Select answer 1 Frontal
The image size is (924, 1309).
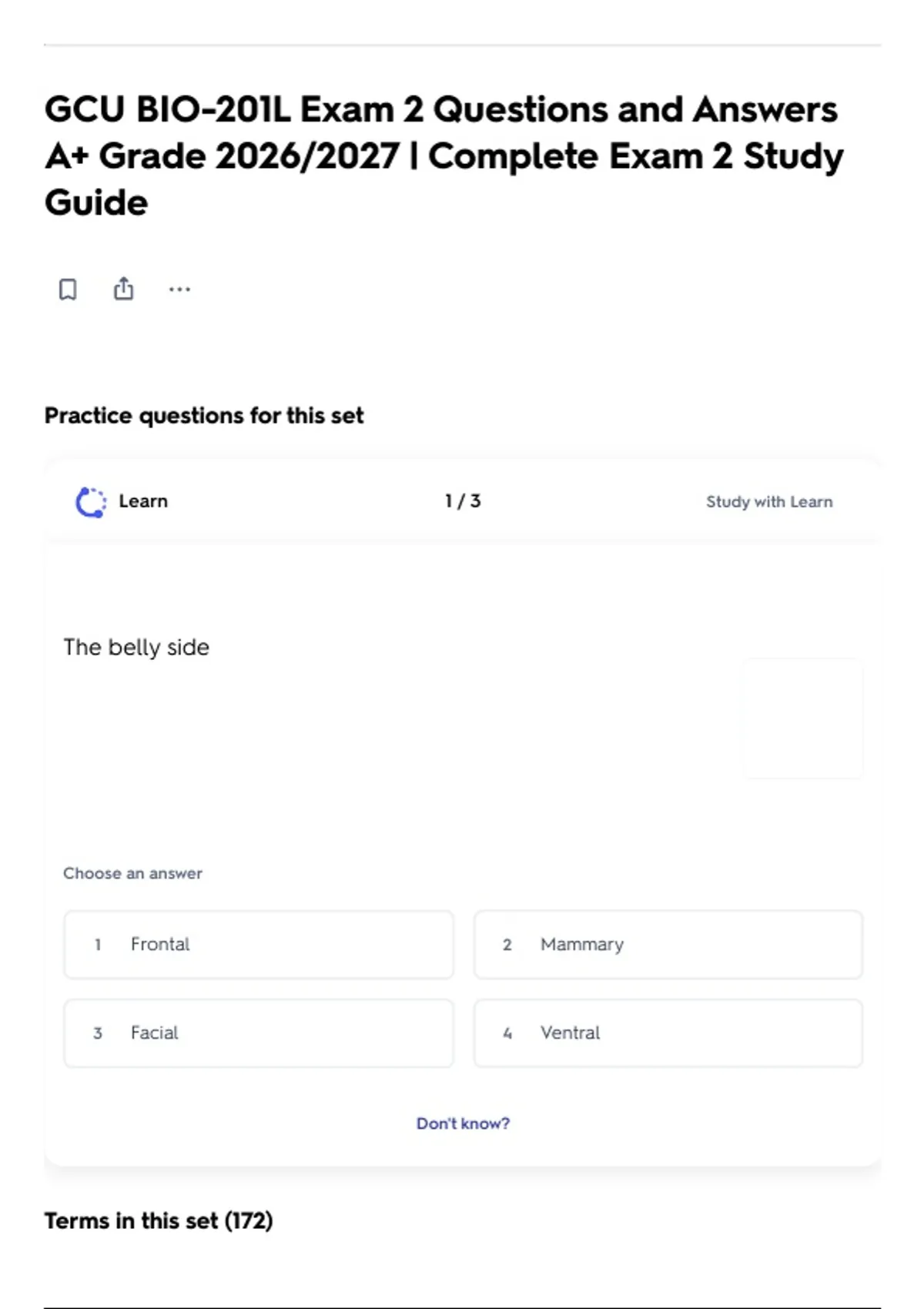tap(259, 945)
